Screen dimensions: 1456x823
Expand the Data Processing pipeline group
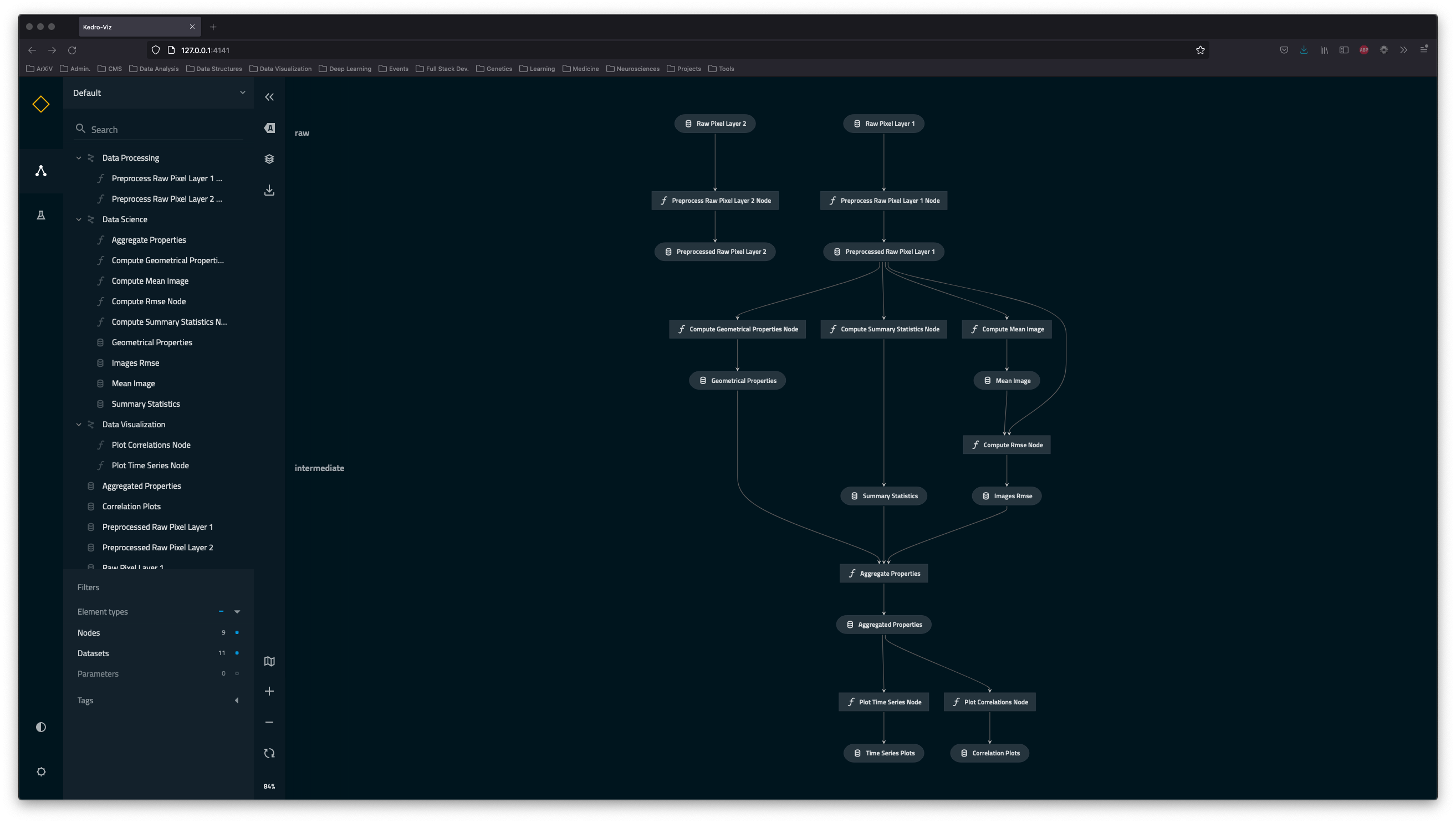[78, 157]
